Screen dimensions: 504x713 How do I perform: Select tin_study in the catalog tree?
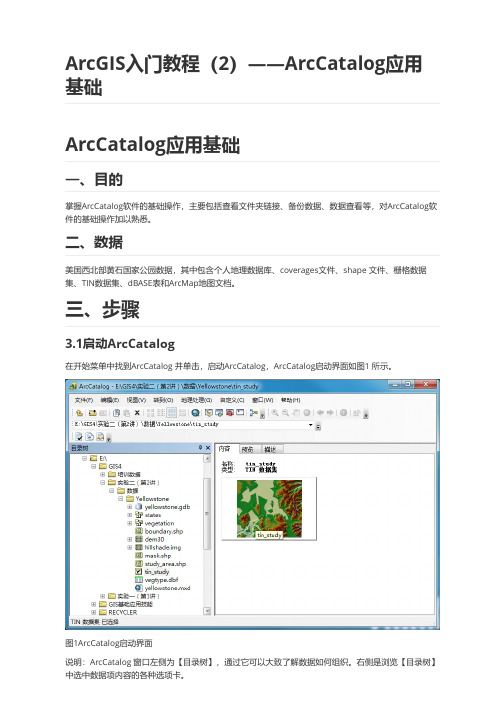tap(157, 572)
